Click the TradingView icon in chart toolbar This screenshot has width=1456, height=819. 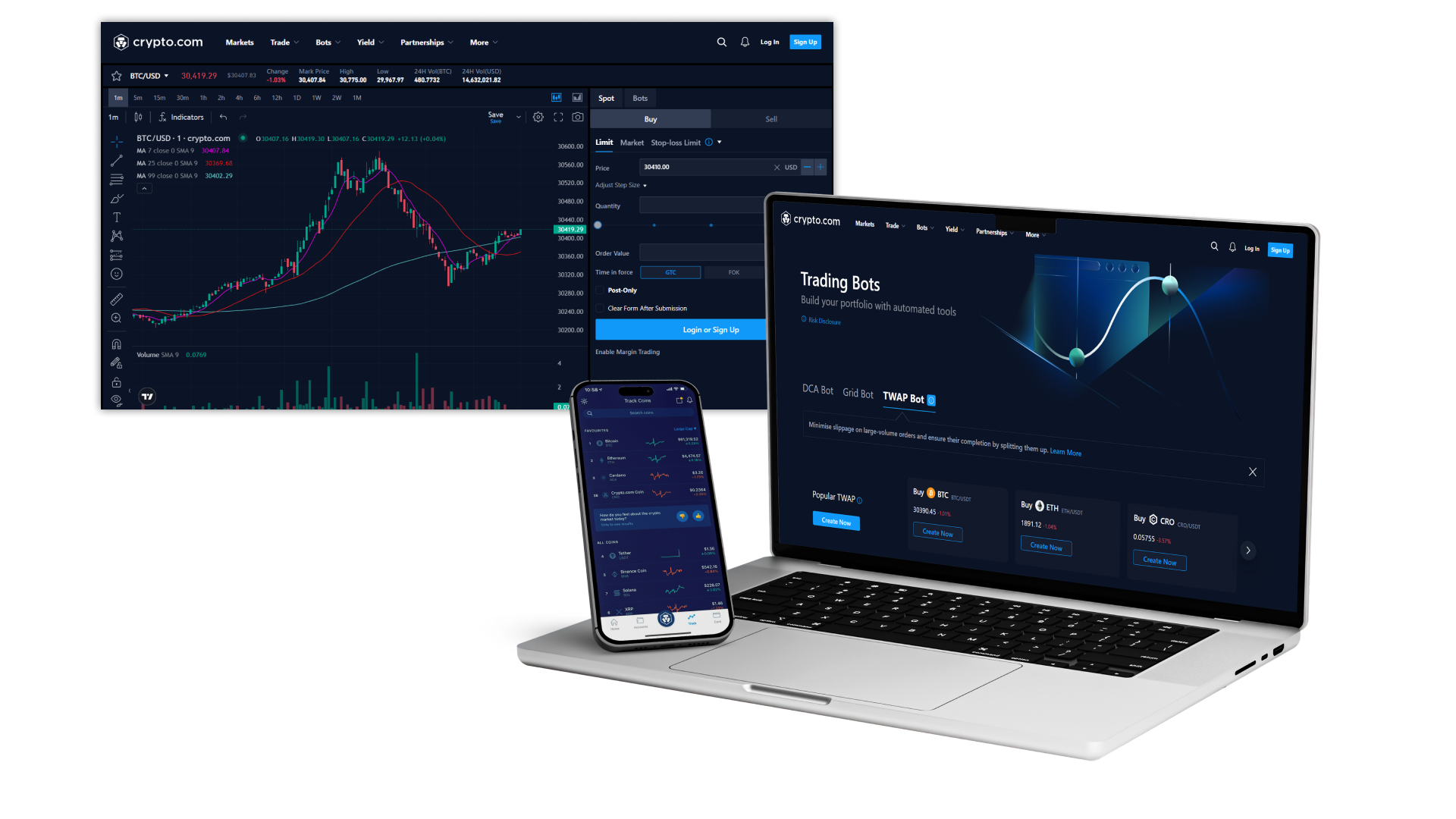click(149, 396)
